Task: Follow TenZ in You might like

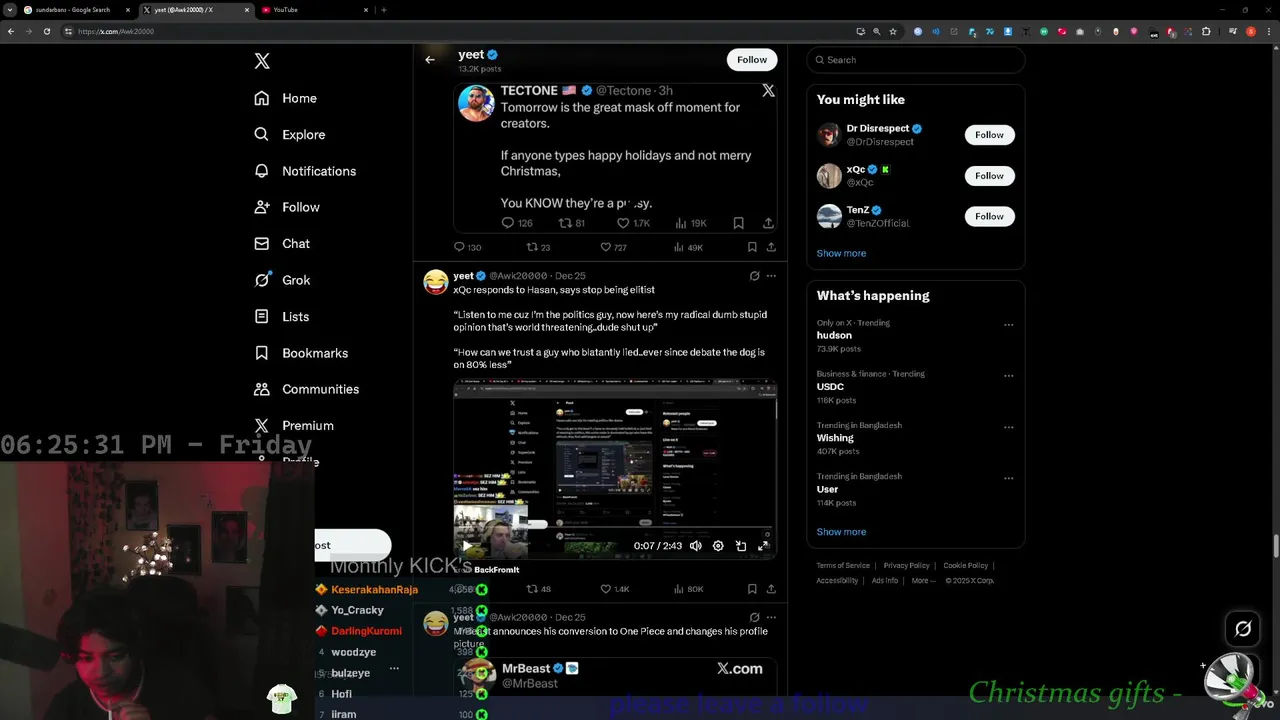Action: pos(989,216)
